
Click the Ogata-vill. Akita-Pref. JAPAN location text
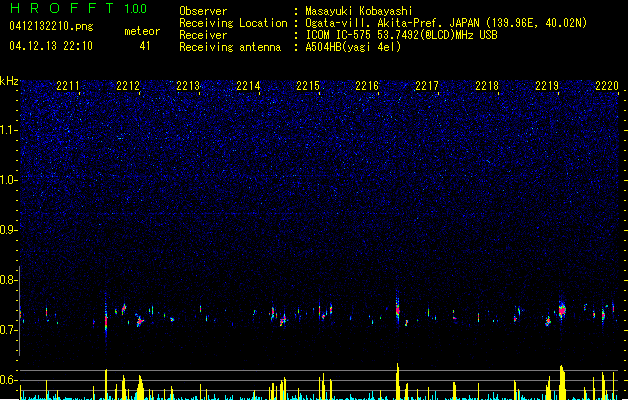click(446, 23)
